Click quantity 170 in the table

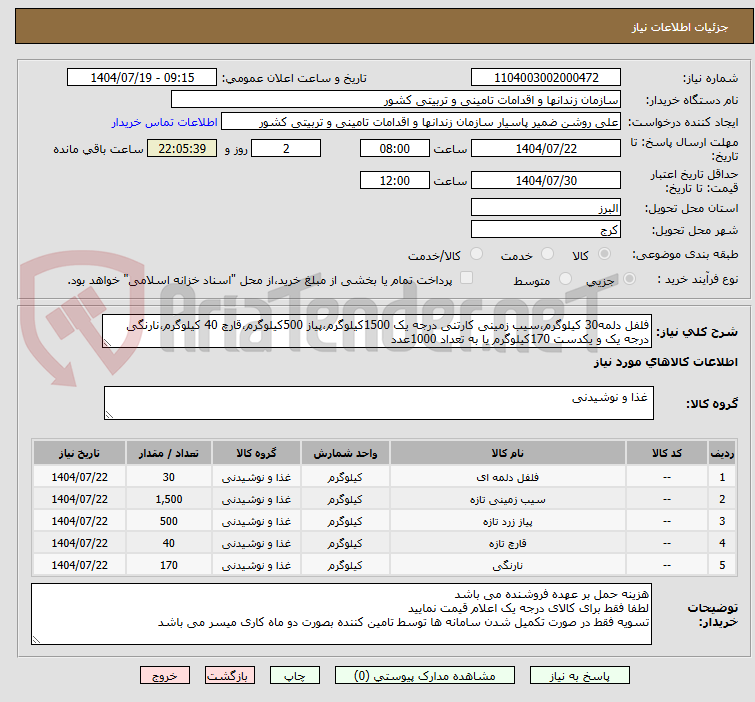tap(169, 565)
